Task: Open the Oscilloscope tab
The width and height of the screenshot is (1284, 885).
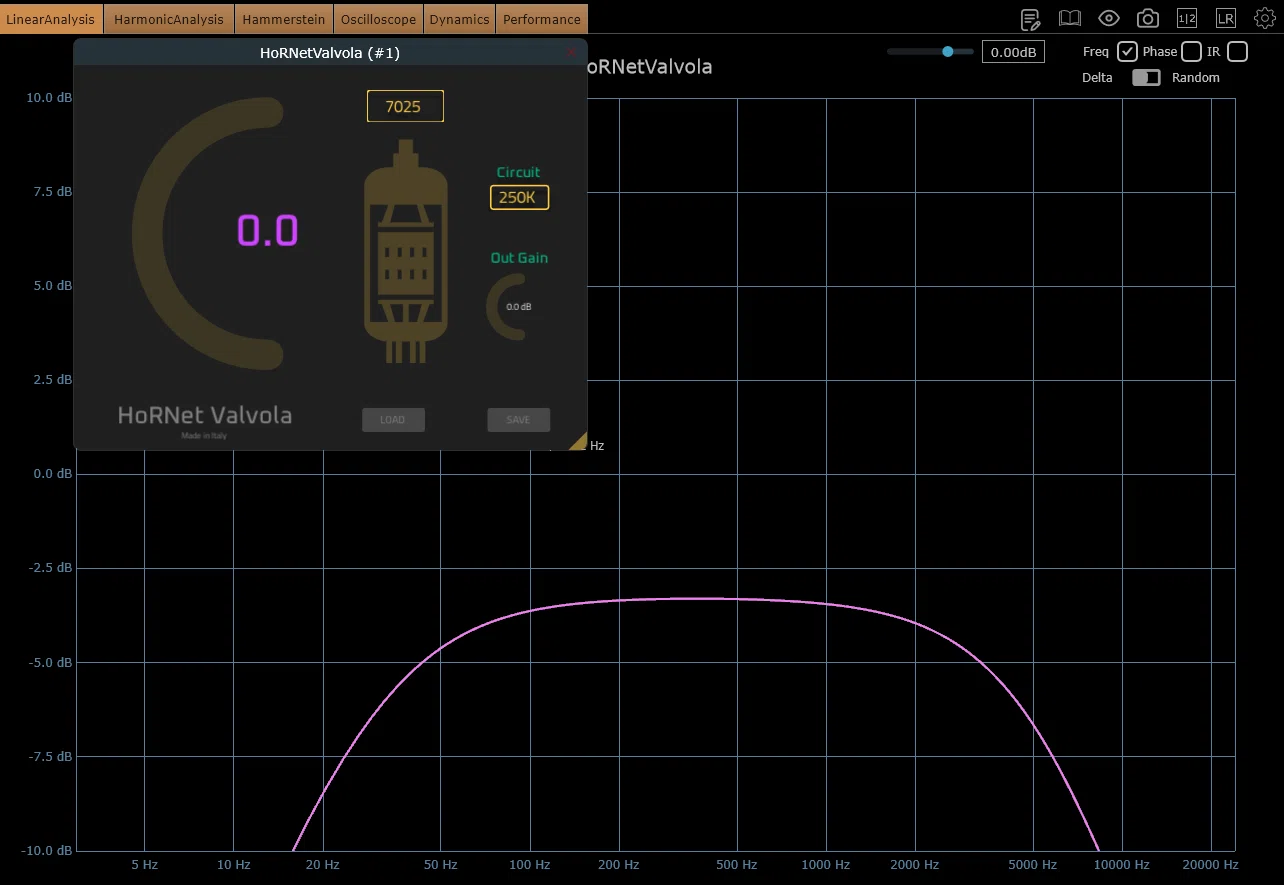Action: coord(378,19)
